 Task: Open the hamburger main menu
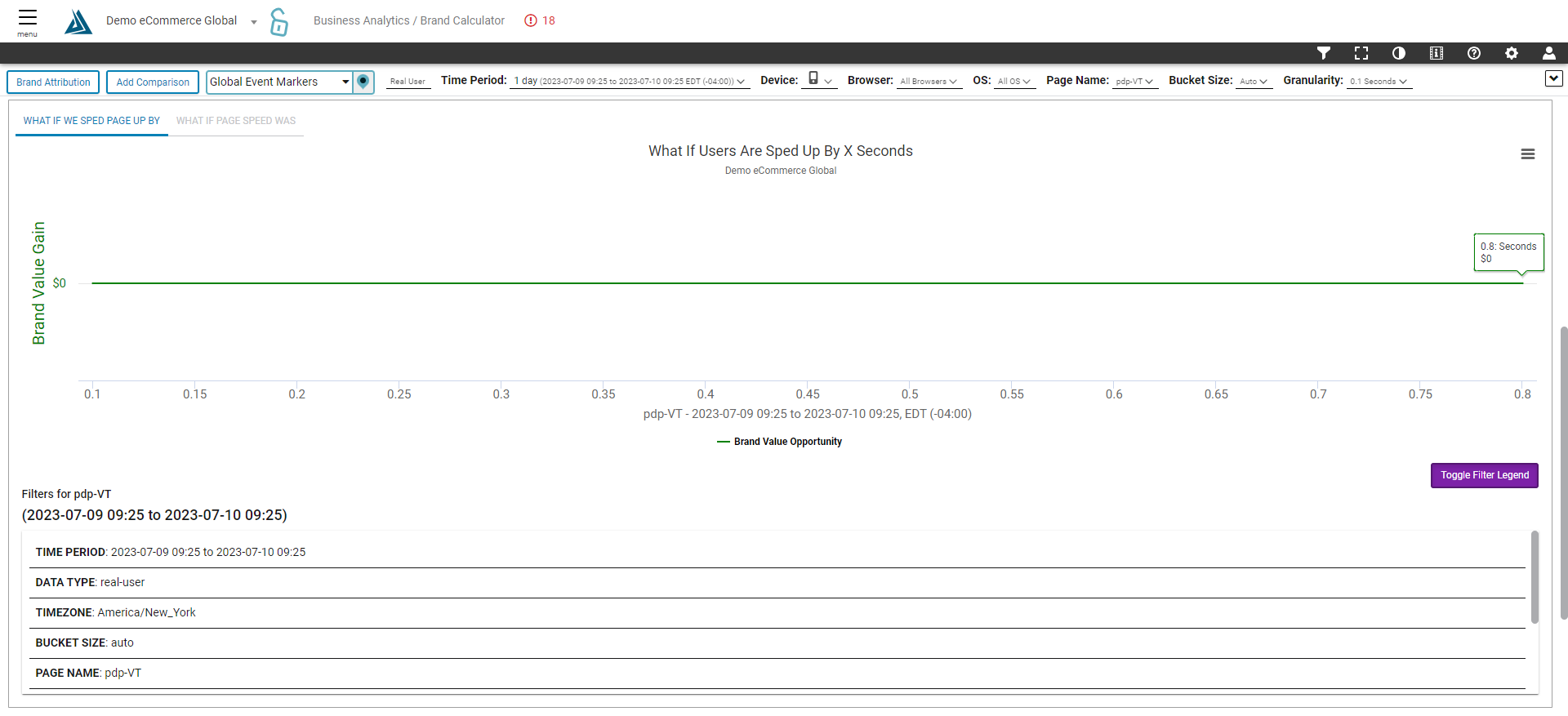pos(27,20)
